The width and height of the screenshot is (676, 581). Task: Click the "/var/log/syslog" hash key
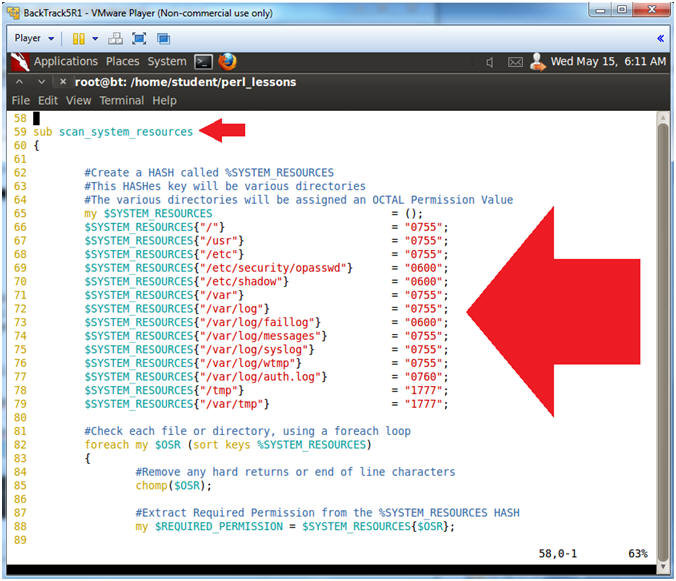click(x=254, y=350)
